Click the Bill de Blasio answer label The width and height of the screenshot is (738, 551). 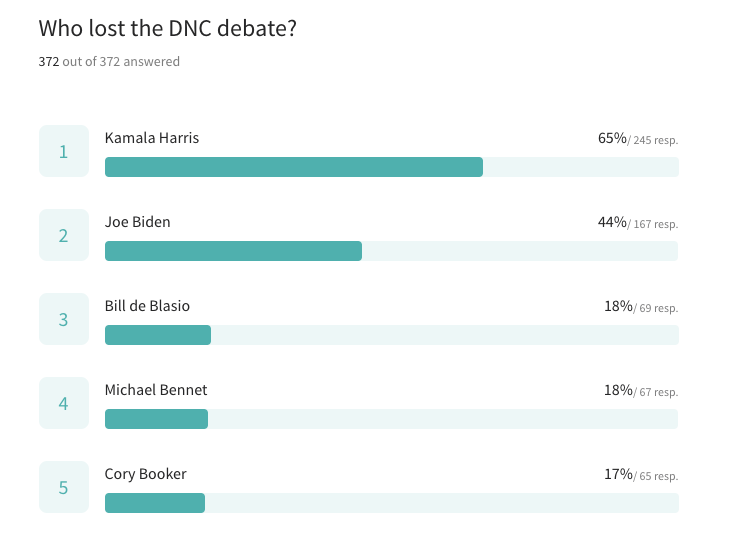click(x=147, y=306)
